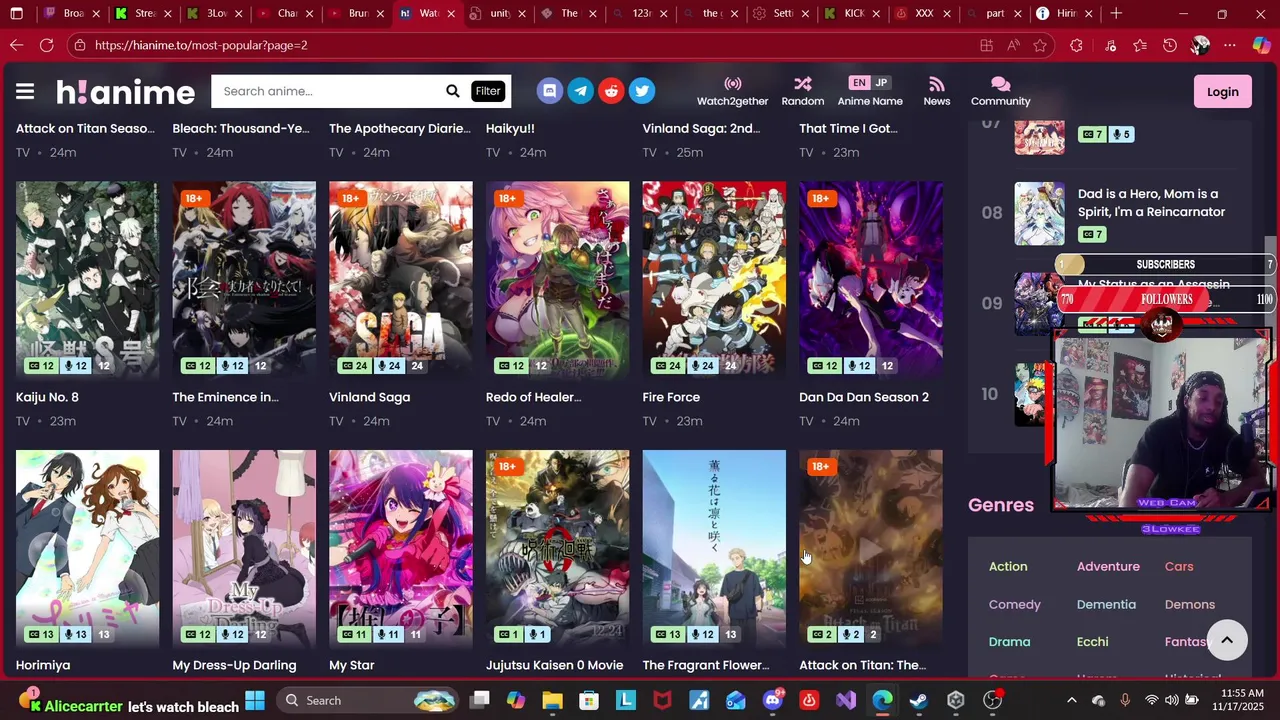Open the Telegram social link icon
The width and height of the screenshot is (1280, 720).
point(580,91)
